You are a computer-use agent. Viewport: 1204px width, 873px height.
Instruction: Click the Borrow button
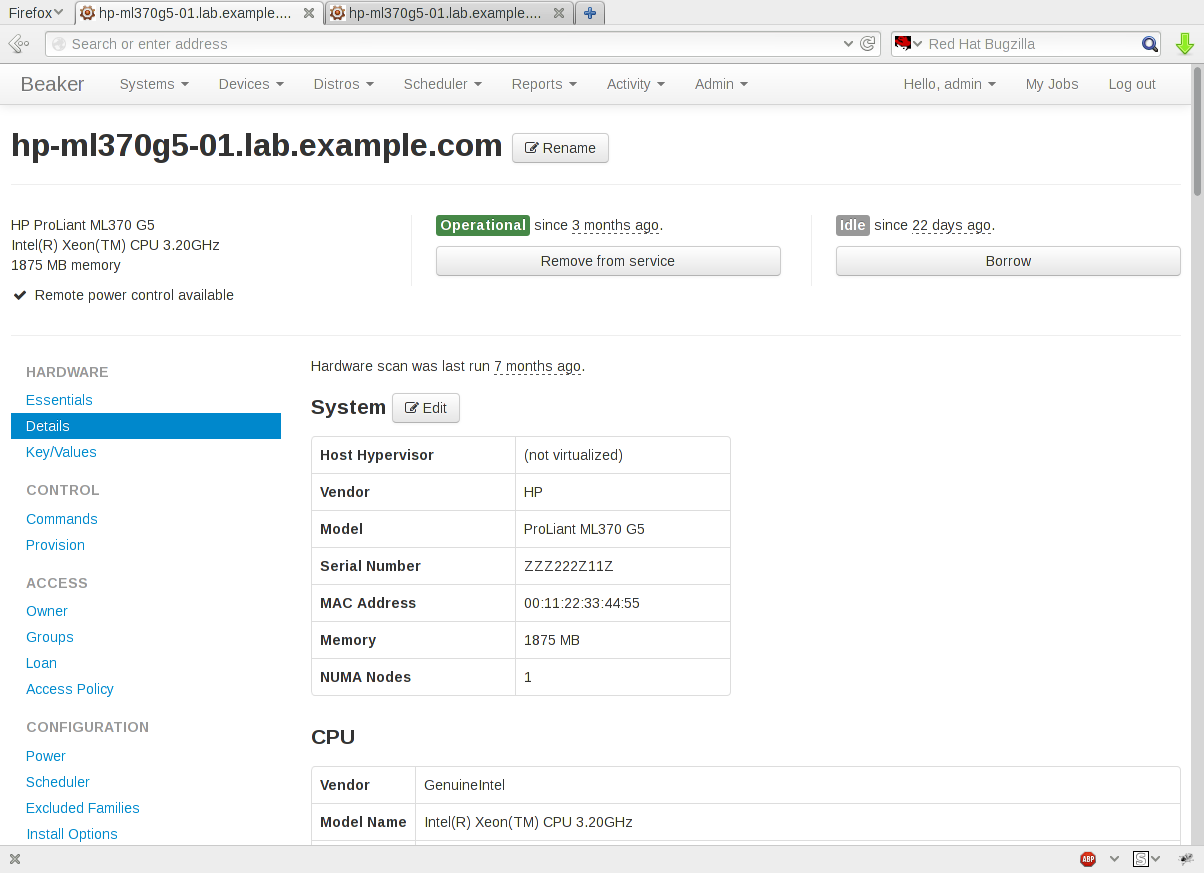(x=1008, y=261)
